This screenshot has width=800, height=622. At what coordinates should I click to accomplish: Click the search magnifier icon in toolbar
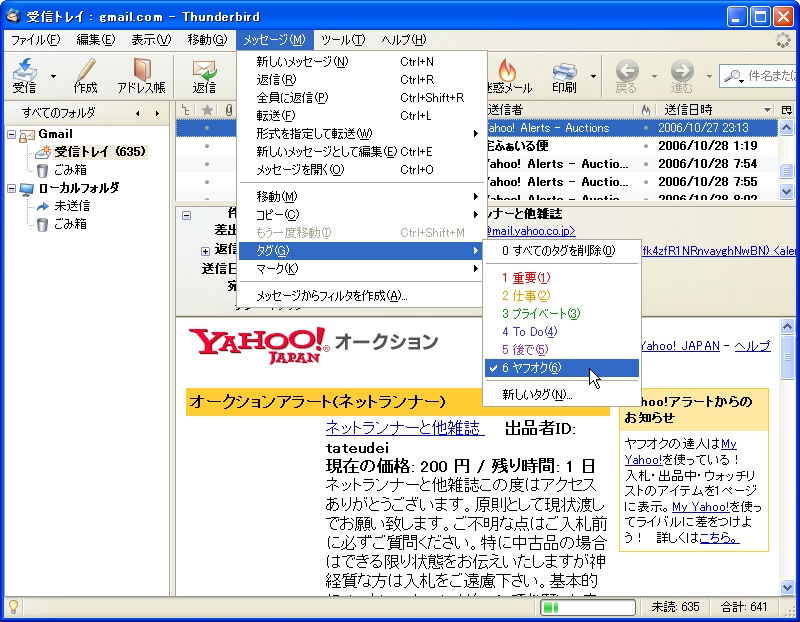pos(734,77)
